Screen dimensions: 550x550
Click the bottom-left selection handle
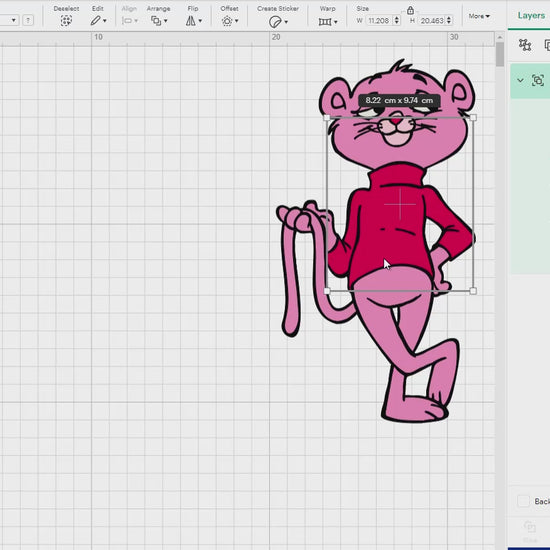tap(327, 291)
